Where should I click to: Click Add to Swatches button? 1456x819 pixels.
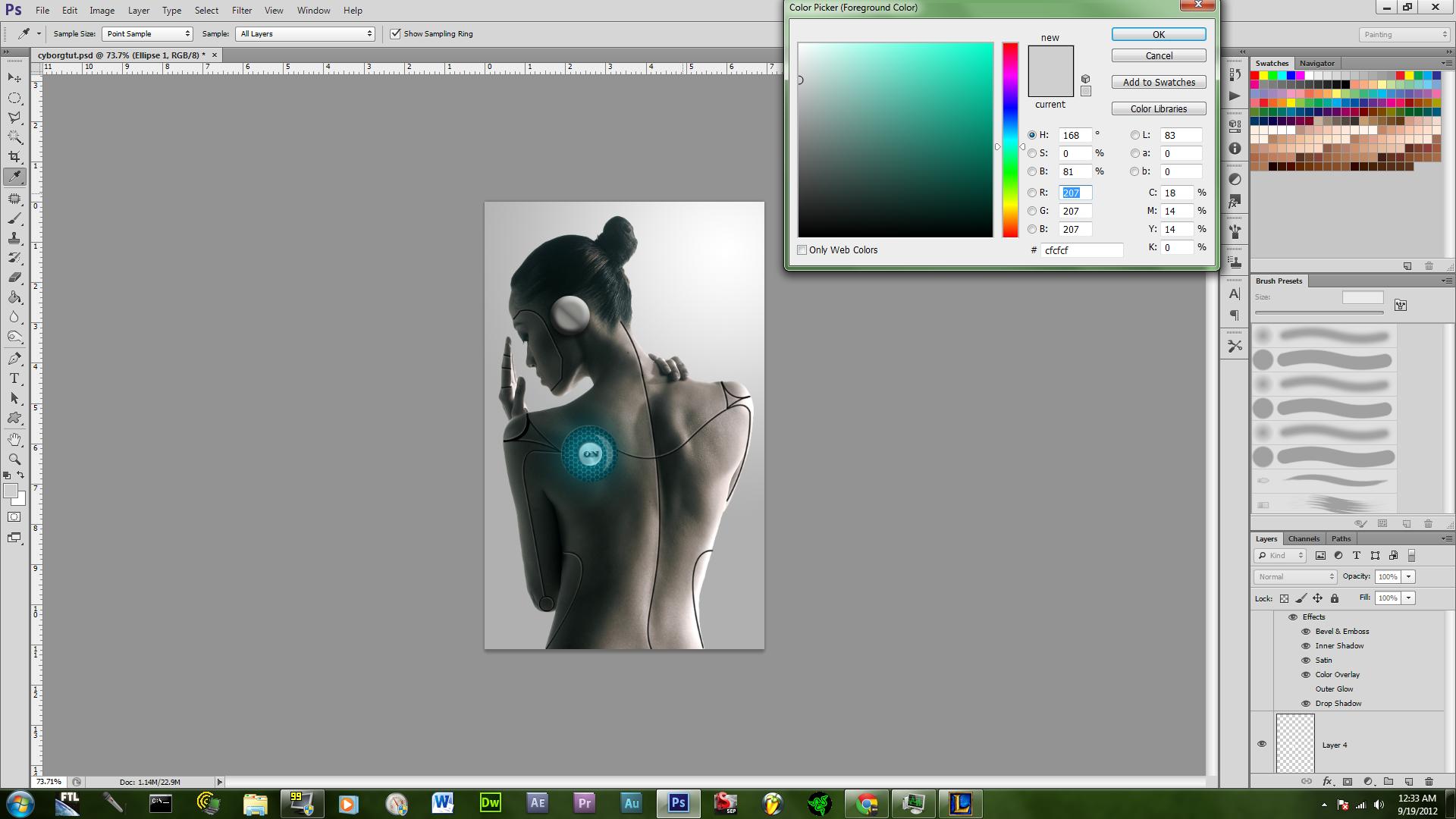(1159, 82)
